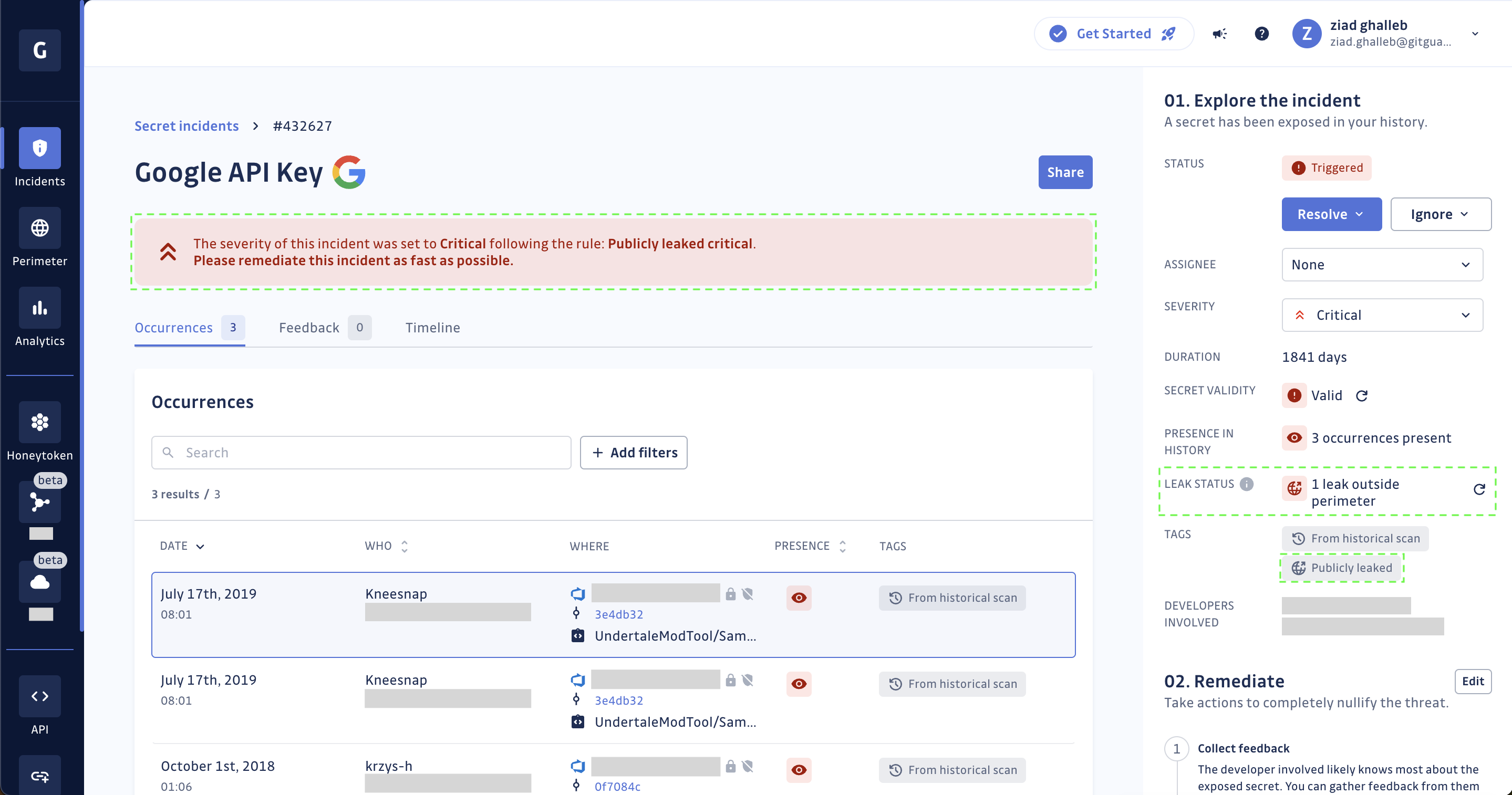Open commit 0f7084c link

617,787
